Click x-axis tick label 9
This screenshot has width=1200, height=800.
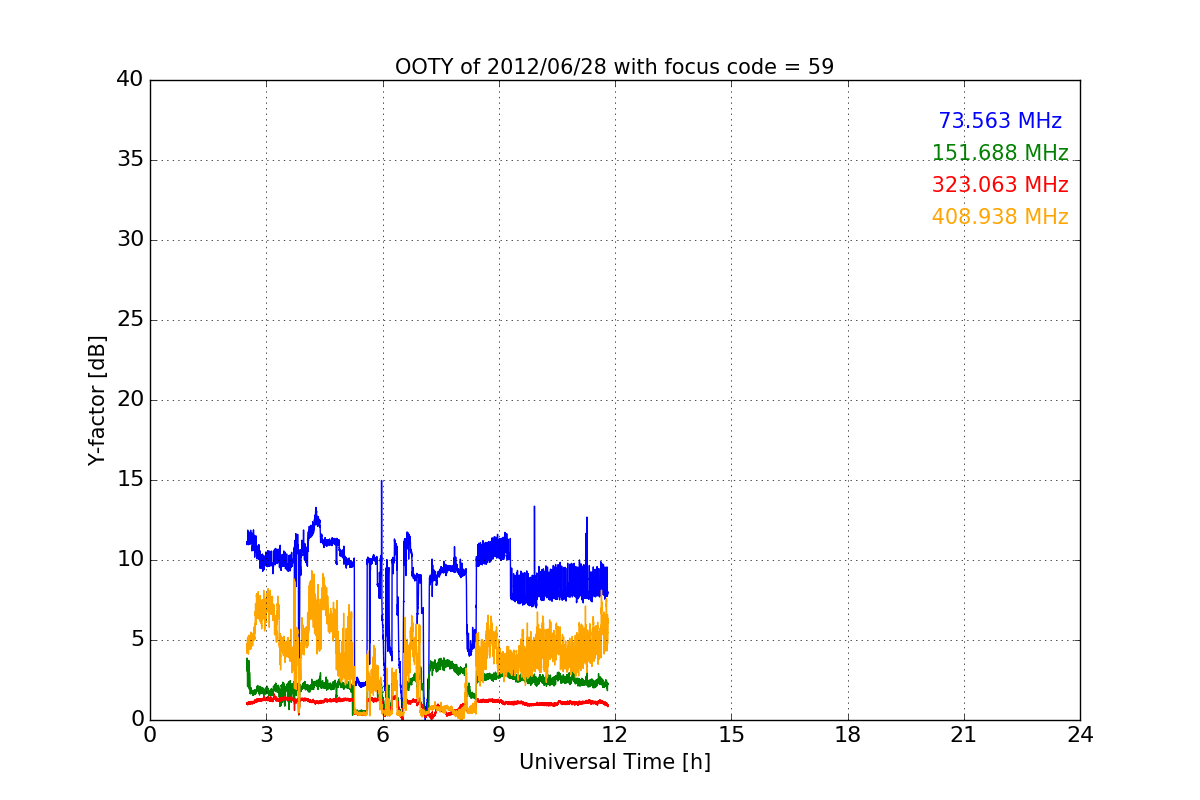point(499,735)
